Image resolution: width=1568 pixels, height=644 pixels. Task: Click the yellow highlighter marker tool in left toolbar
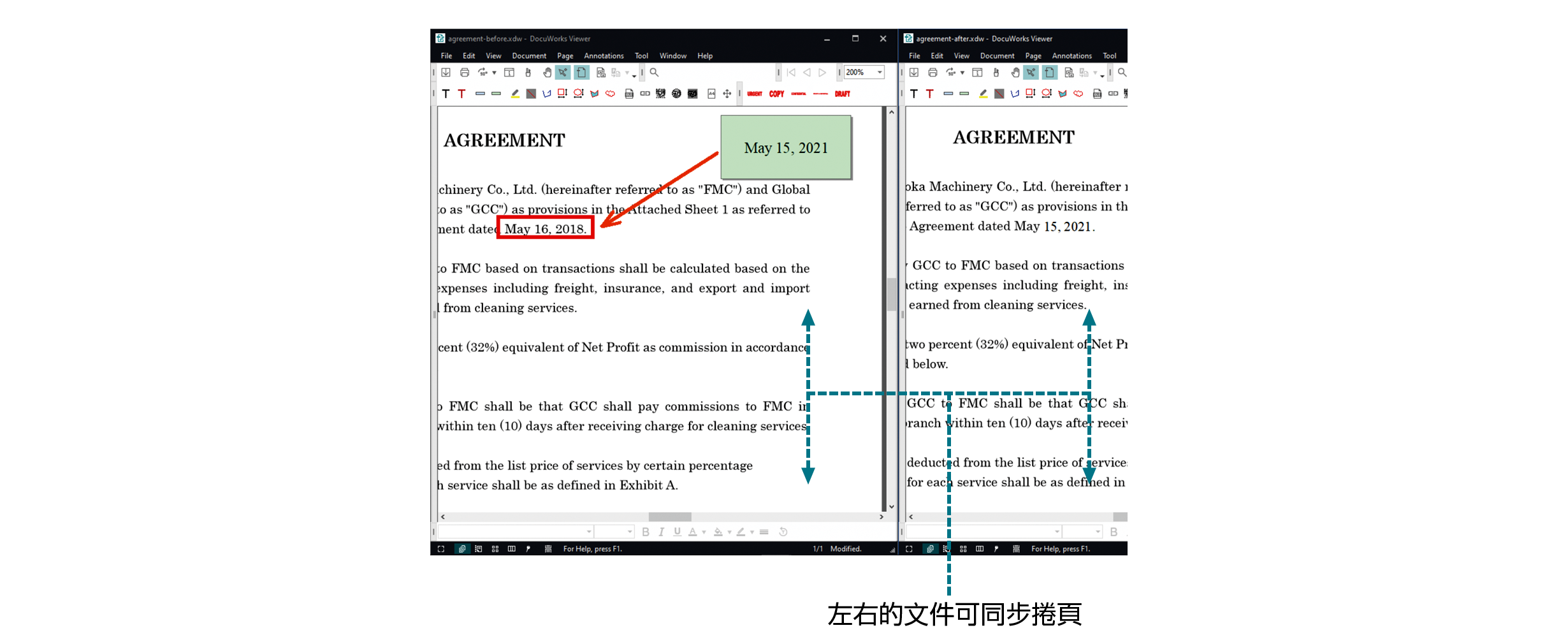[x=515, y=94]
